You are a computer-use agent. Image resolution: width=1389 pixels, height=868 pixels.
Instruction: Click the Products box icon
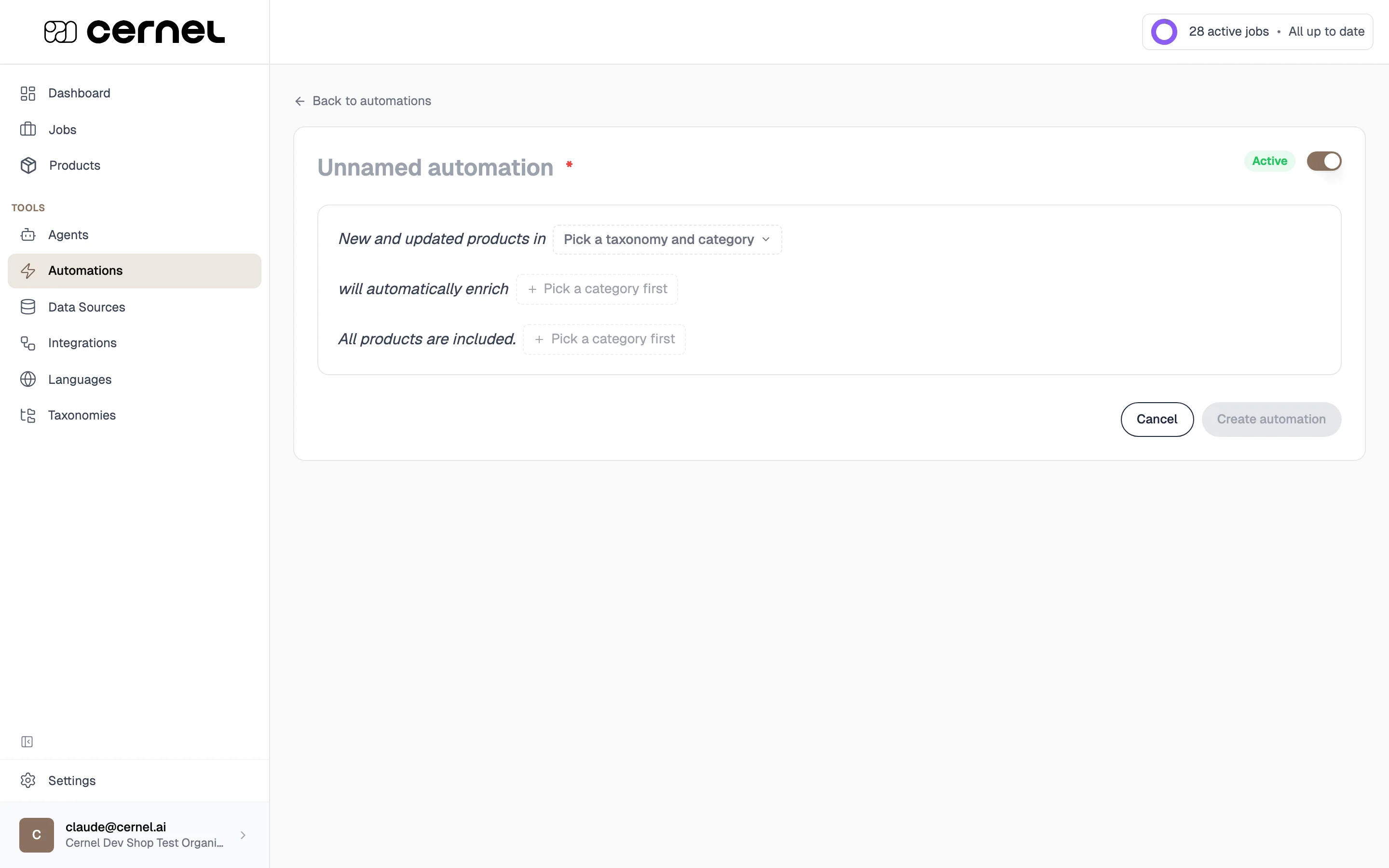pyautogui.click(x=28, y=165)
